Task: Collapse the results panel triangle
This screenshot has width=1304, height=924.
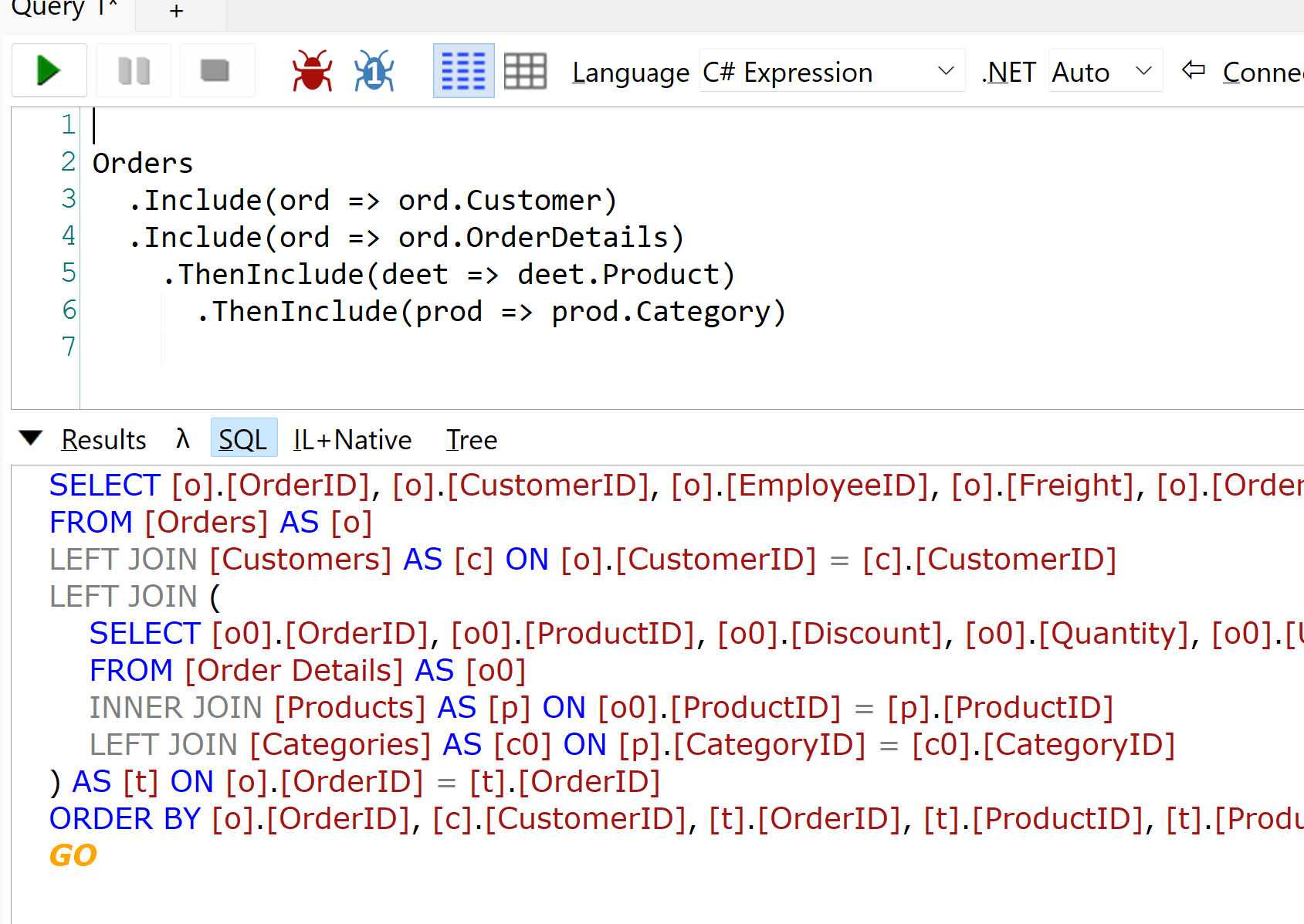Action: coord(31,438)
